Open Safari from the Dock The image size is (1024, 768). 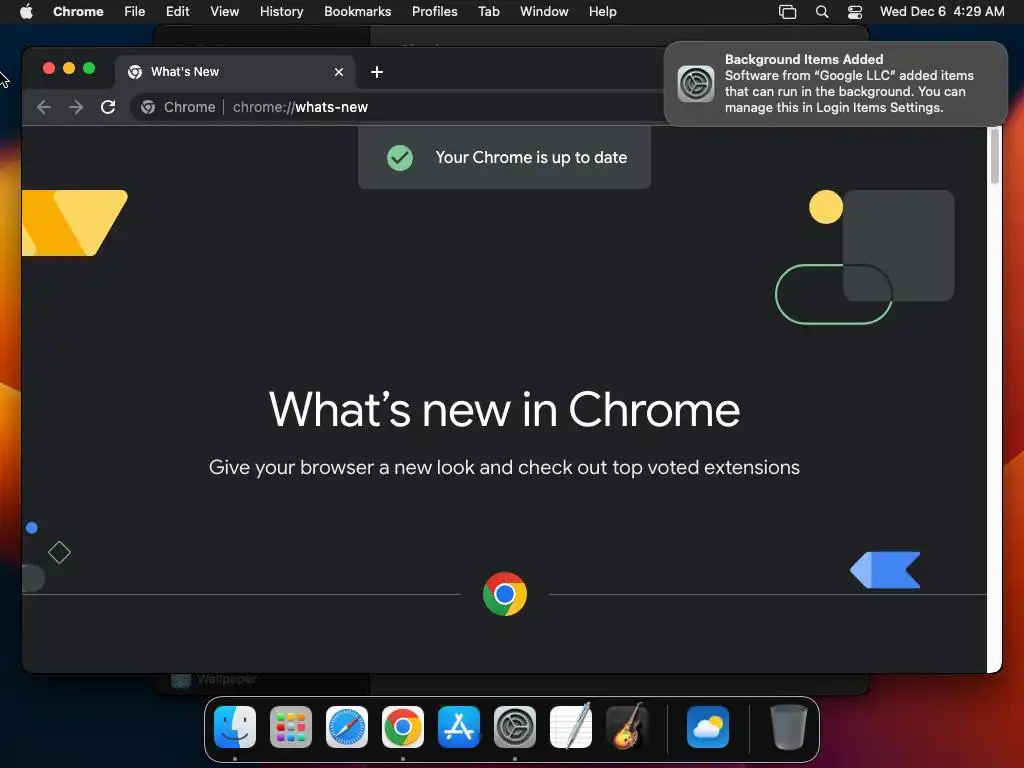pos(347,727)
